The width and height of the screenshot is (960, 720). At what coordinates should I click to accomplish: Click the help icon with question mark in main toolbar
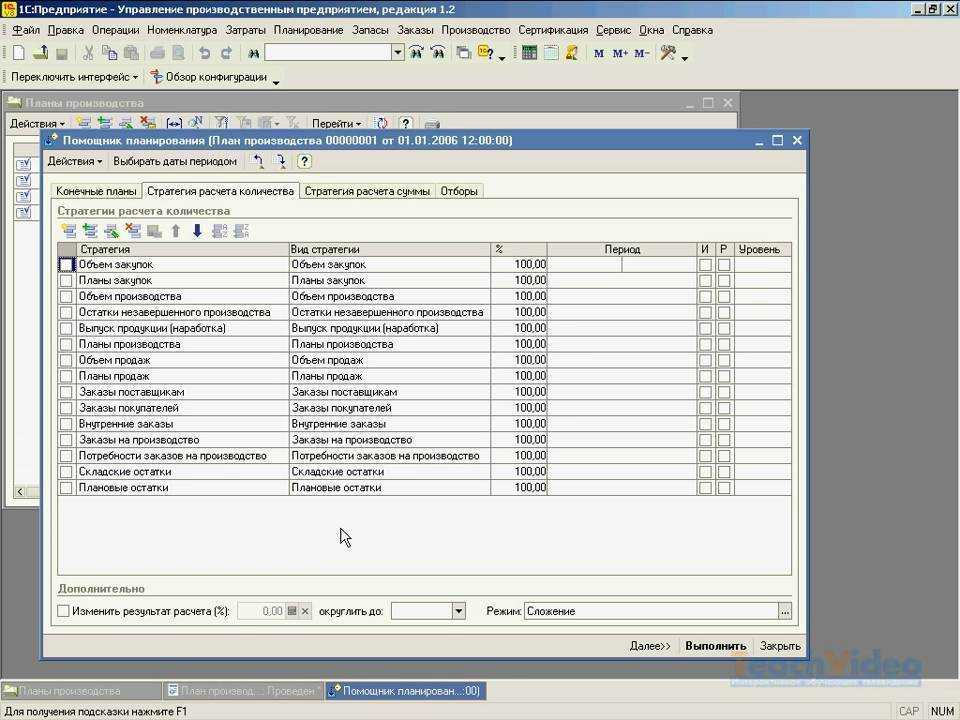tap(486, 53)
